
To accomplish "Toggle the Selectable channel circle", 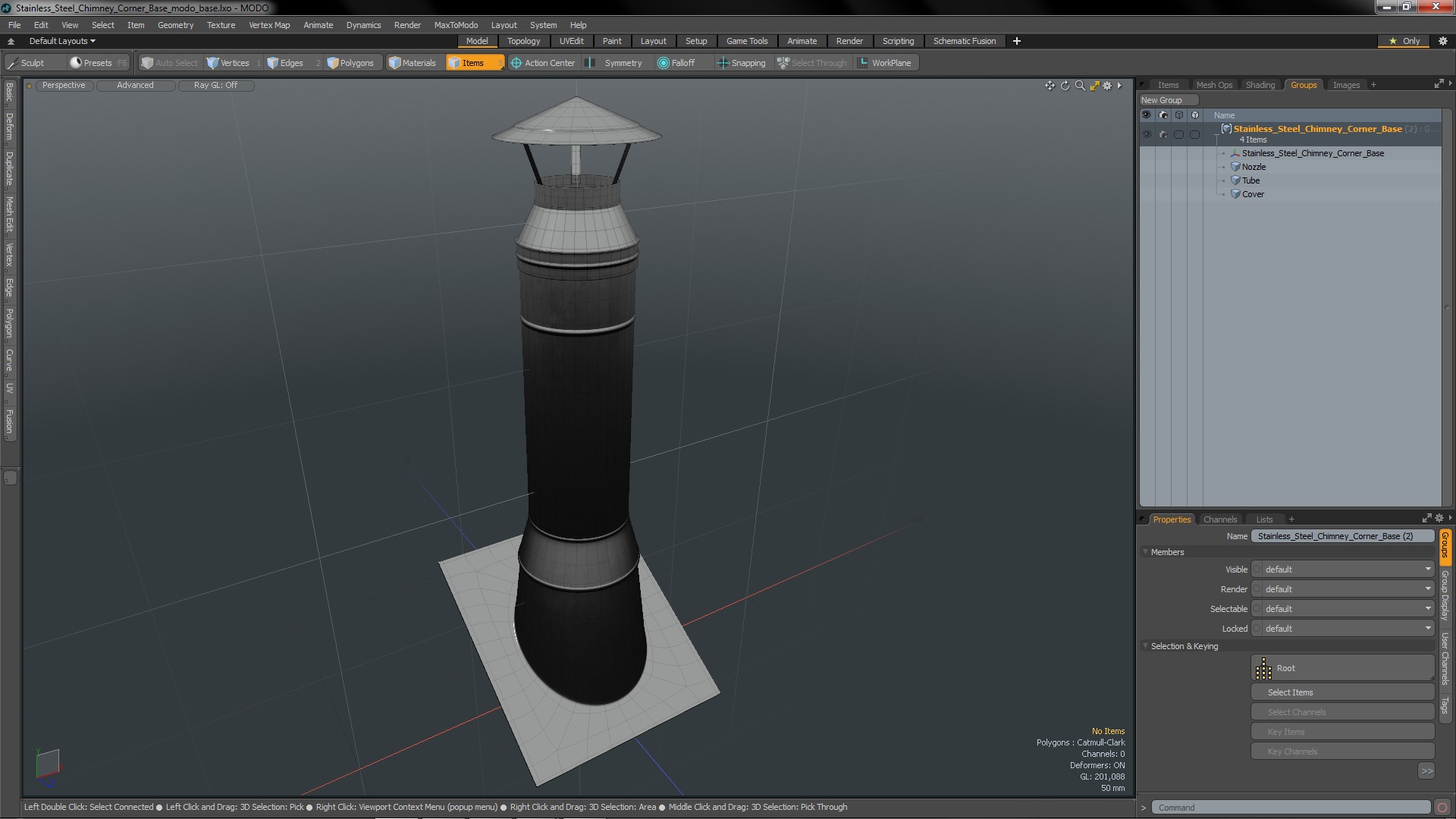I will [x=1257, y=609].
